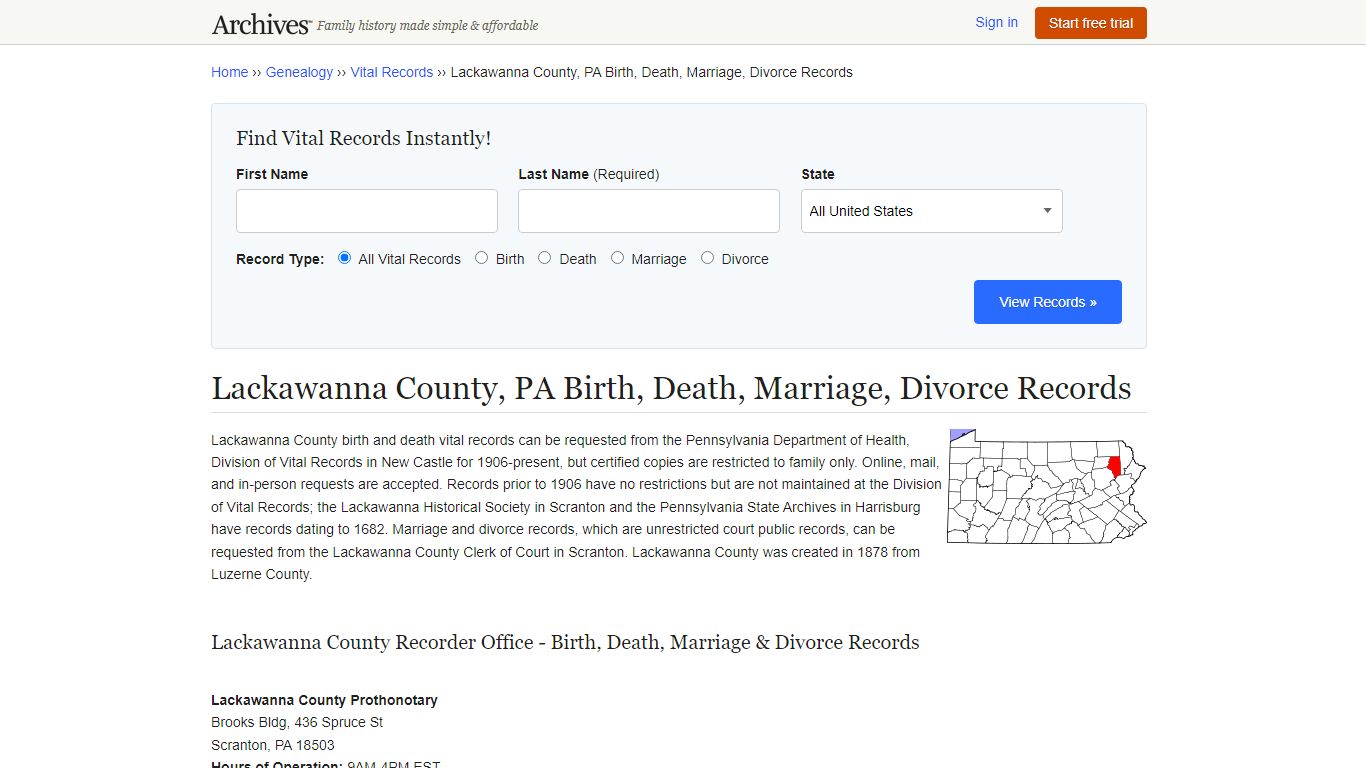The height and width of the screenshot is (768, 1366).
Task: Click the page heading Lackawanna County, PA Records
Action: pyautogui.click(x=671, y=388)
